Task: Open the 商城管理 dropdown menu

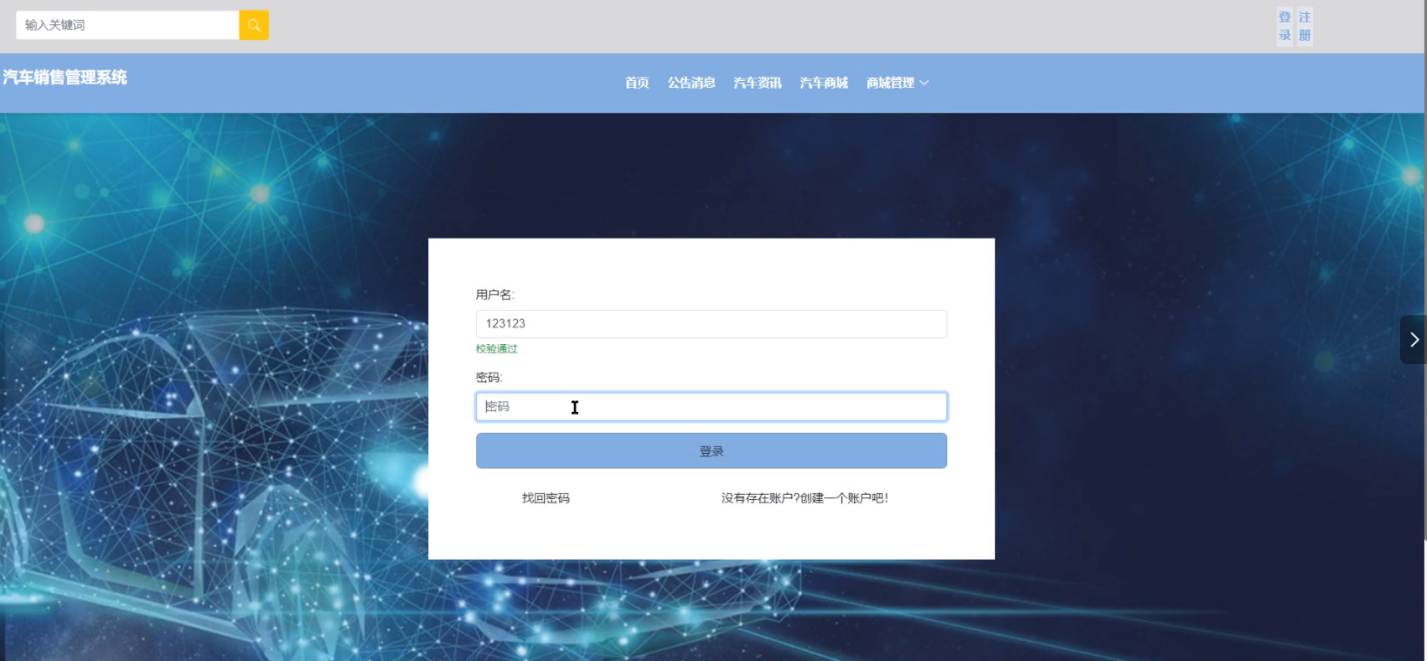Action: pyautogui.click(x=890, y=83)
